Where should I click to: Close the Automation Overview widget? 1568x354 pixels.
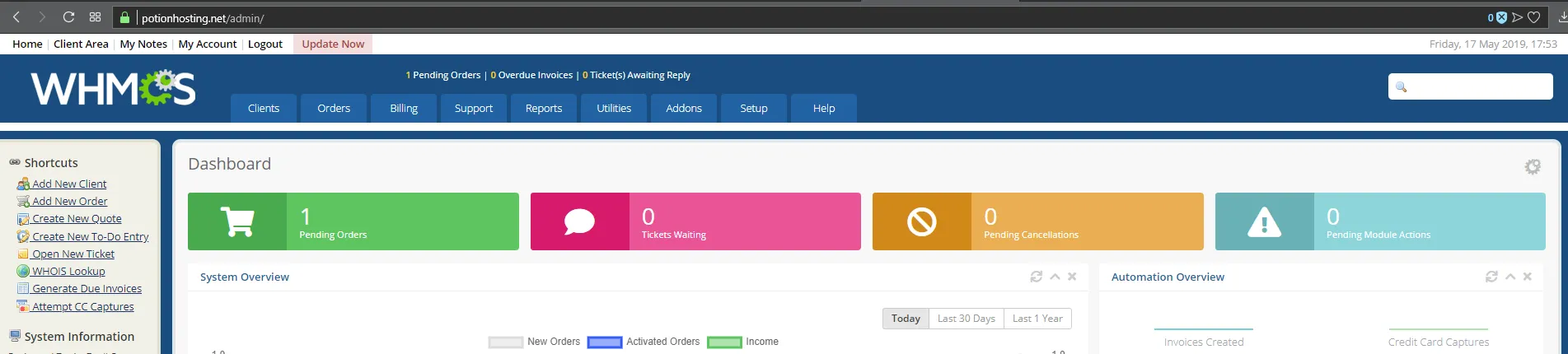[1528, 277]
